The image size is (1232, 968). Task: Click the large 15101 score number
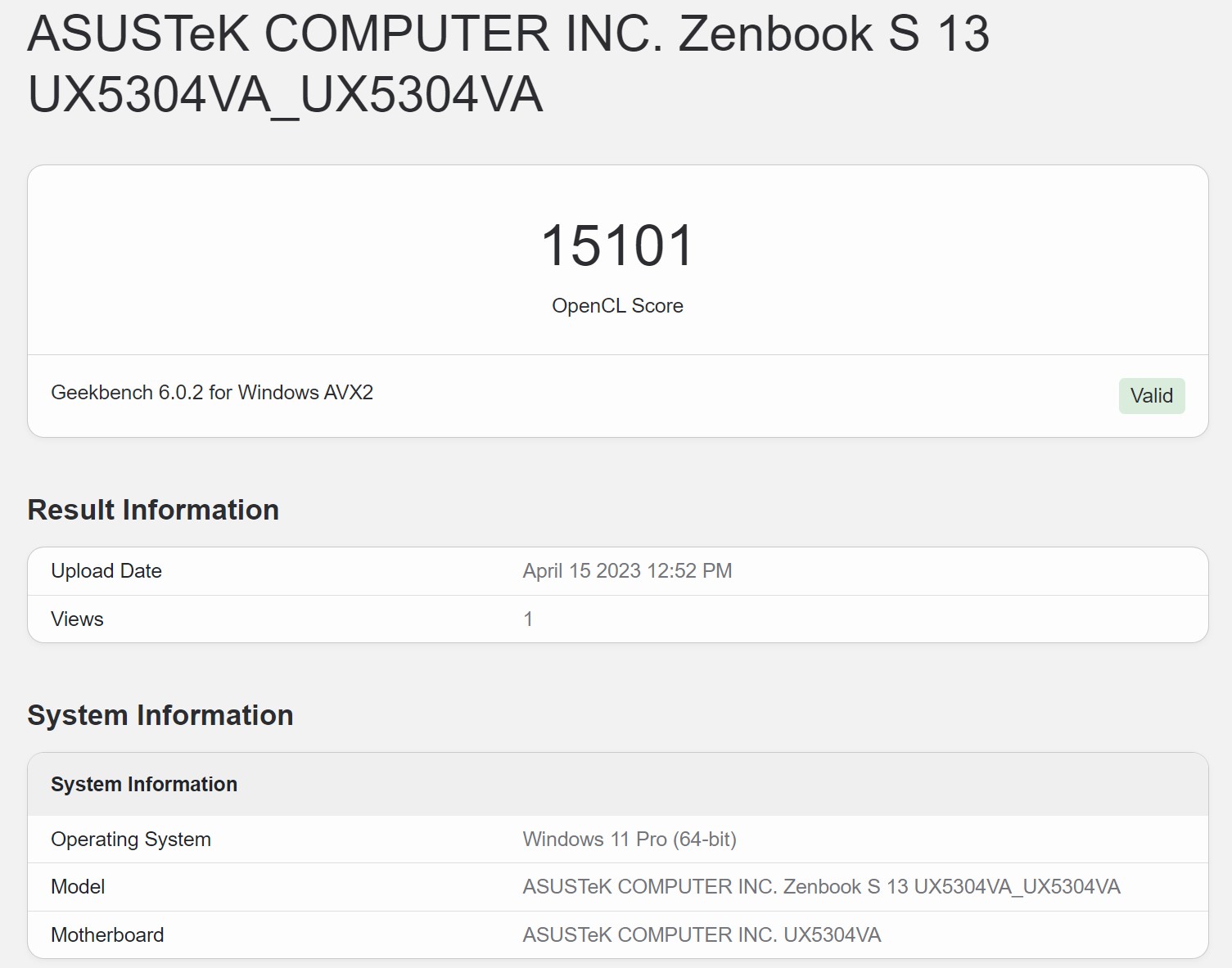click(x=617, y=245)
